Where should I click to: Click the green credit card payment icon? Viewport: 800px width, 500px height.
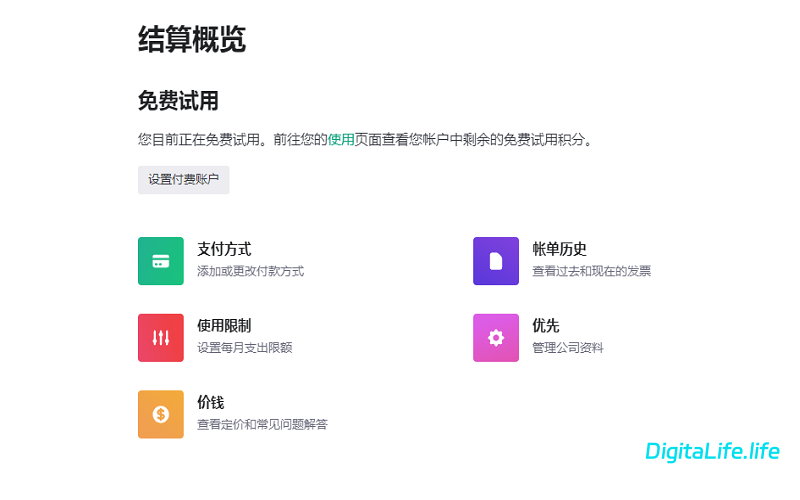160,261
